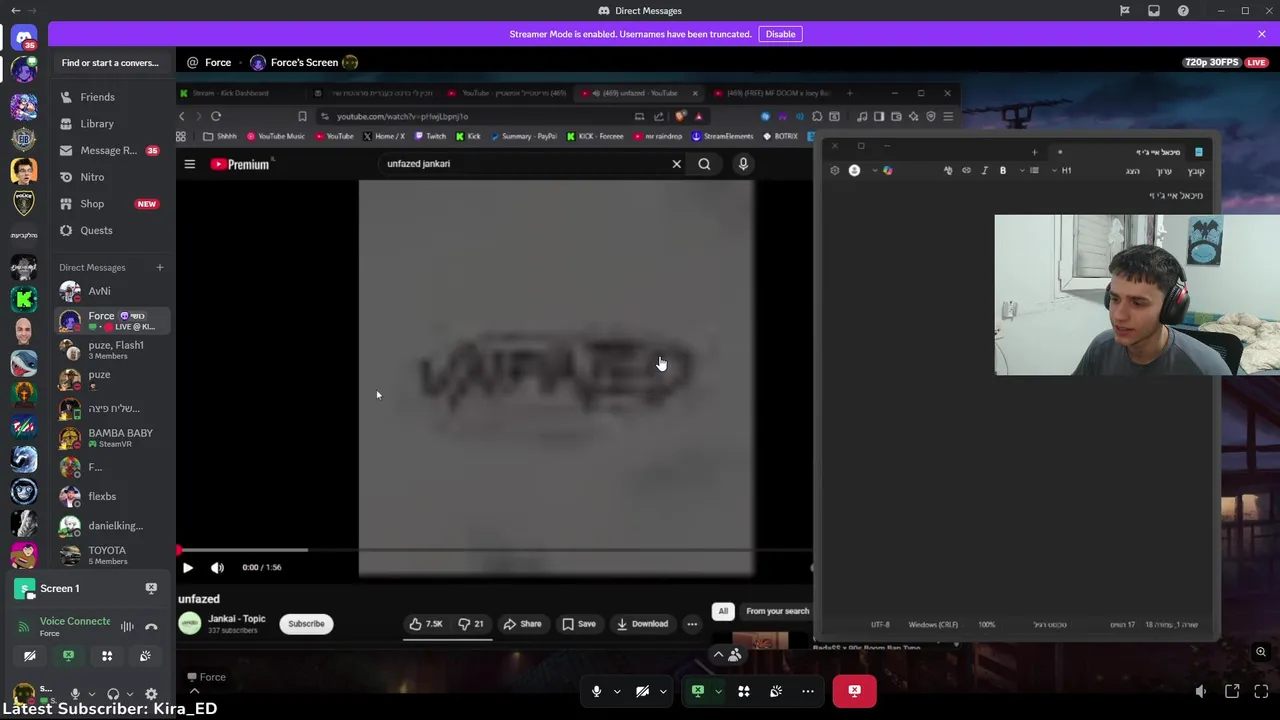Open Discord home direct messages icon
Screen dimensions: 1280x720
24,38
